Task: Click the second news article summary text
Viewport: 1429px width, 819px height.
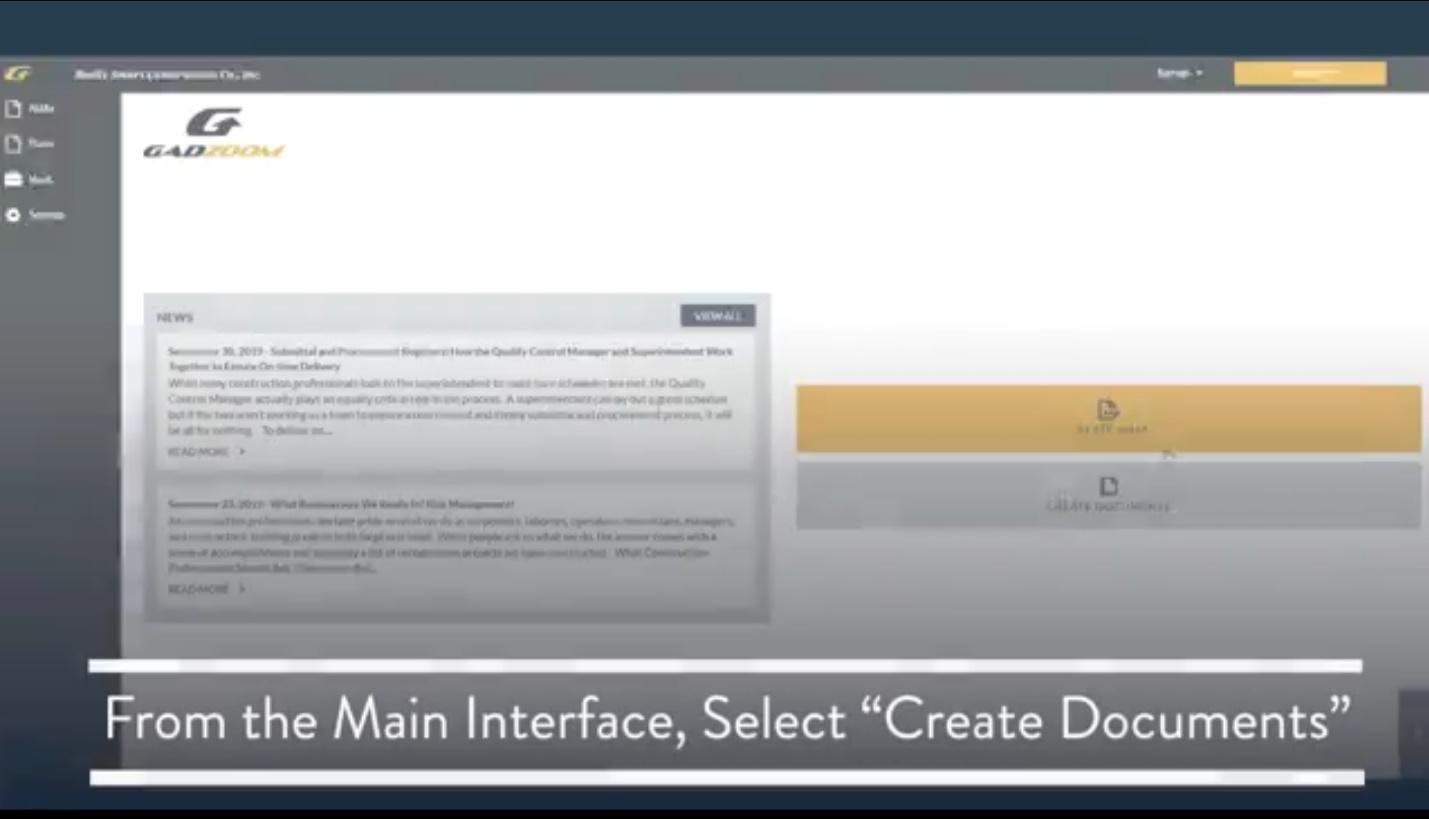Action: [450, 544]
